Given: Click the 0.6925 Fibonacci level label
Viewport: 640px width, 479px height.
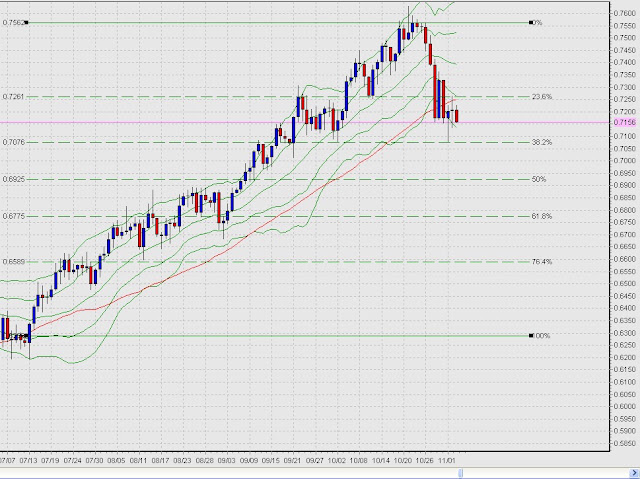Looking at the screenshot, I should pos(13,179).
